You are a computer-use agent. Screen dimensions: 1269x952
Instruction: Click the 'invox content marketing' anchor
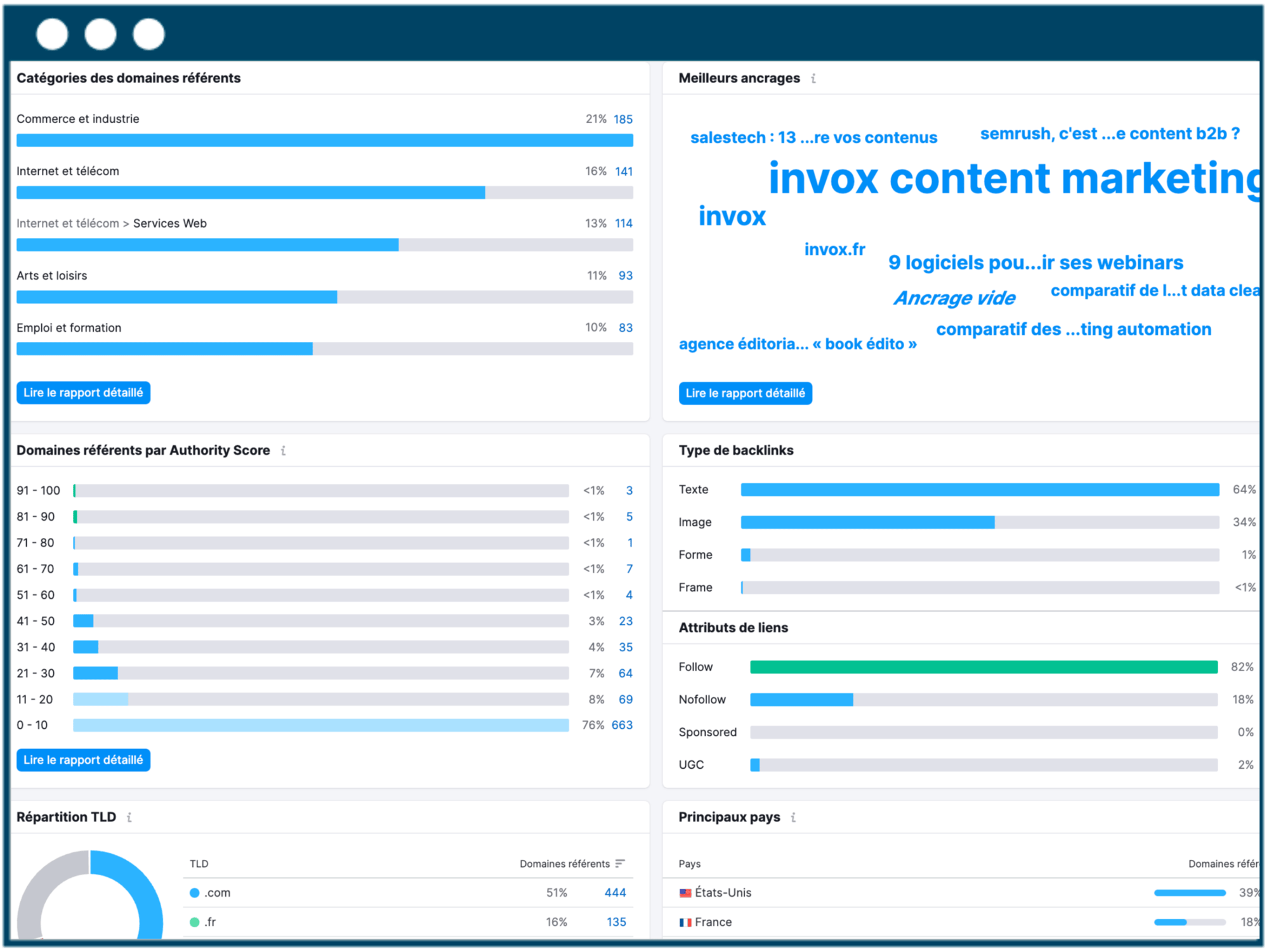[1014, 179]
